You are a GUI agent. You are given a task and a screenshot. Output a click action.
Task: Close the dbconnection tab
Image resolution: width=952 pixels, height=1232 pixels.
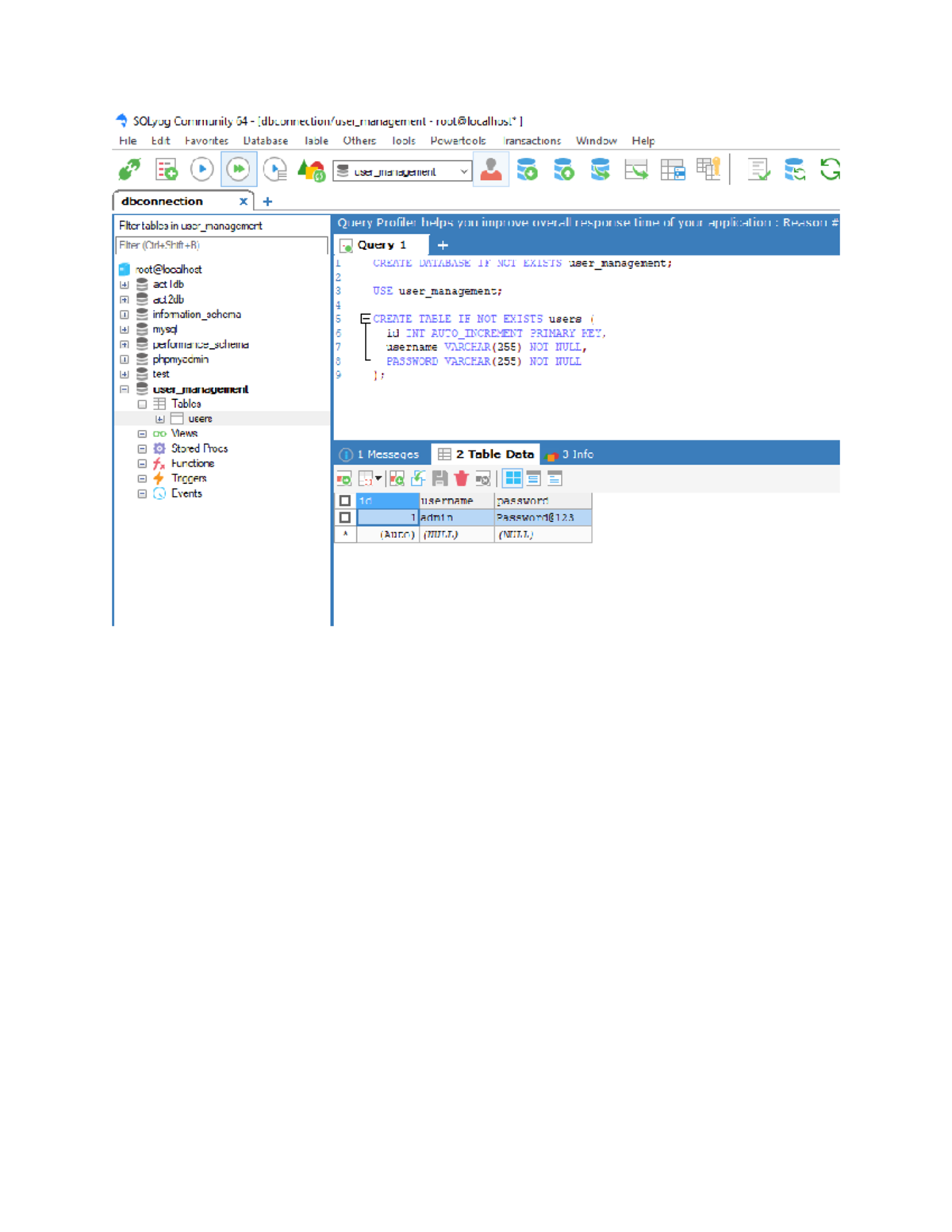244,201
